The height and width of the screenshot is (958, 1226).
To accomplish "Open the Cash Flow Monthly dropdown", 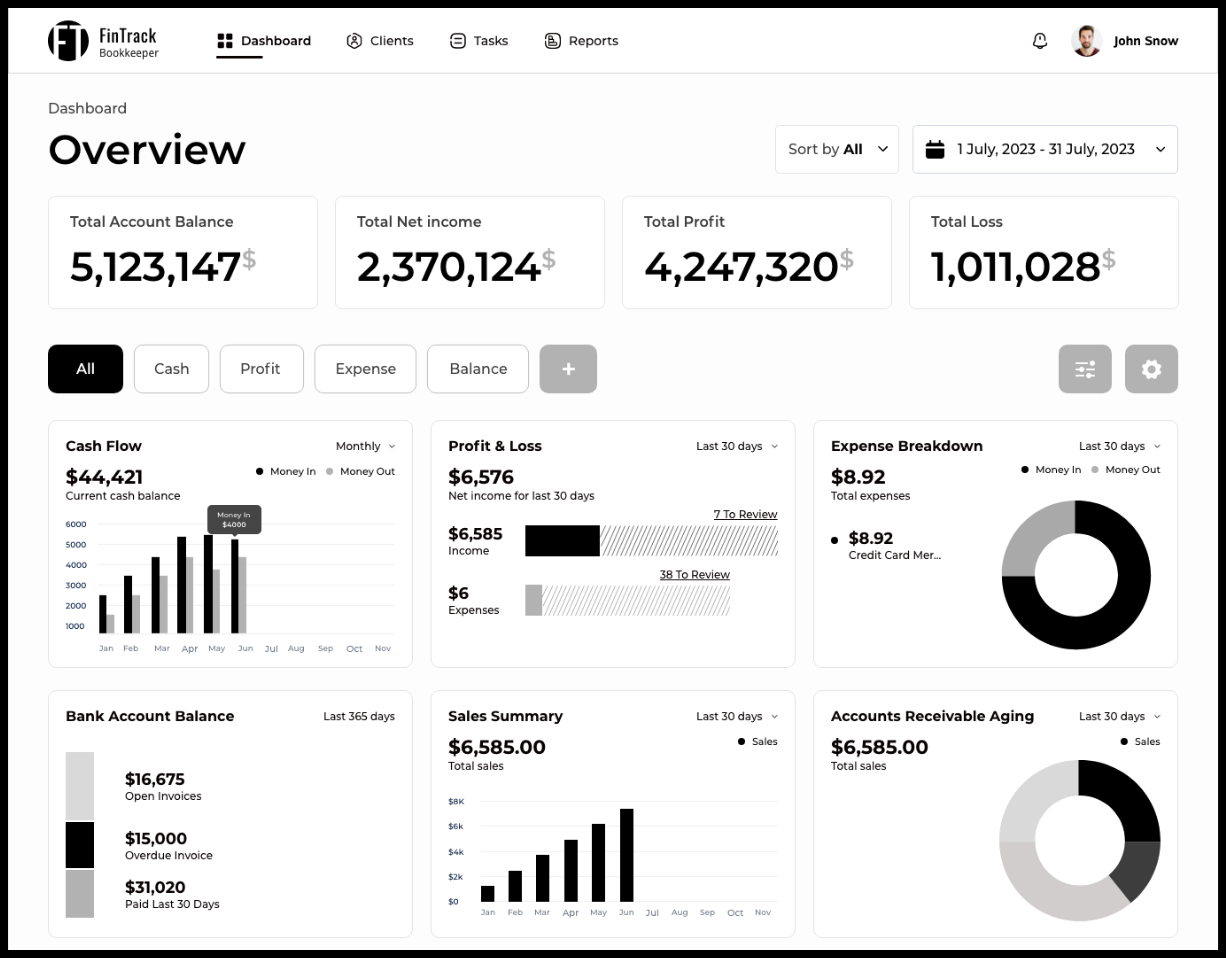I will 365,446.
